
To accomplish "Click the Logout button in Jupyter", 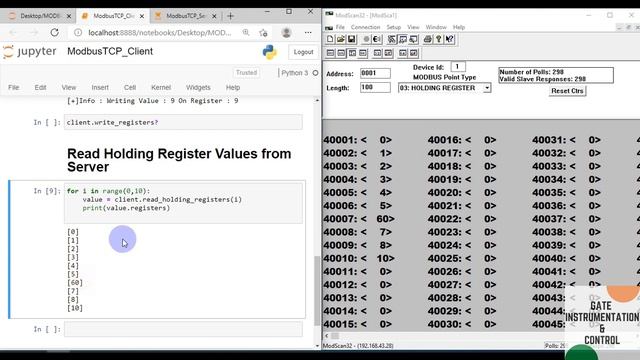I will coord(303,52).
